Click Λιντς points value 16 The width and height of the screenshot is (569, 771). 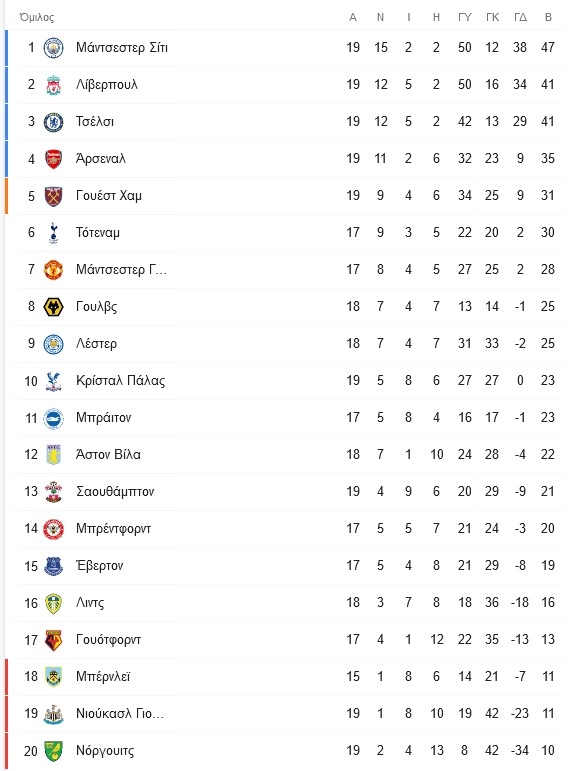[548, 603]
